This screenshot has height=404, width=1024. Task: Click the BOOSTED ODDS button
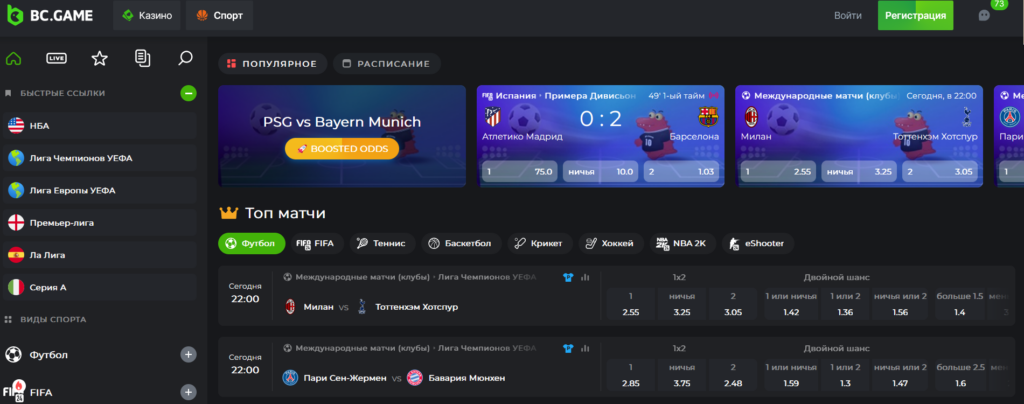click(342, 148)
